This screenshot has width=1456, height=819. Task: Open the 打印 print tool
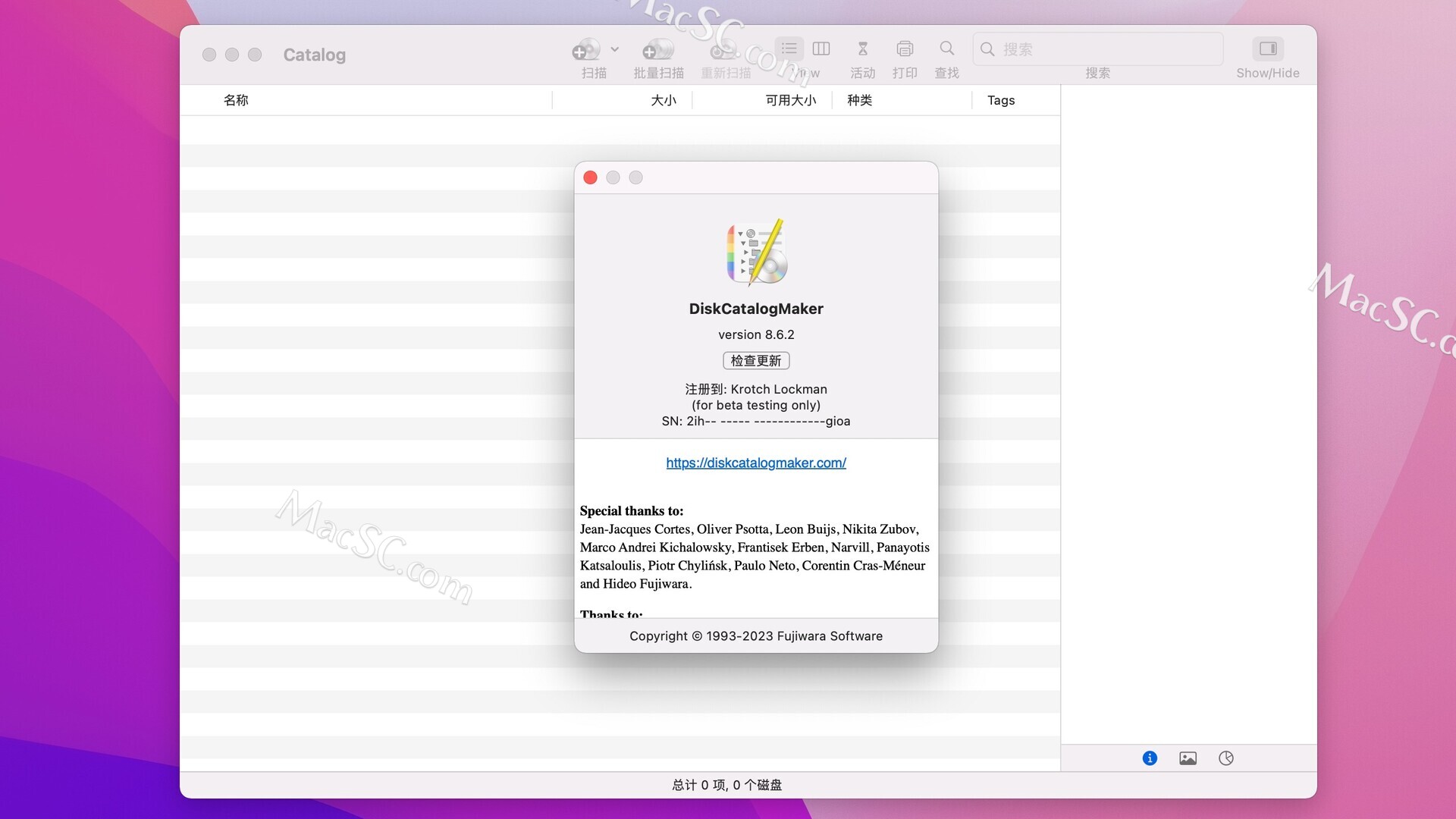click(x=904, y=49)
